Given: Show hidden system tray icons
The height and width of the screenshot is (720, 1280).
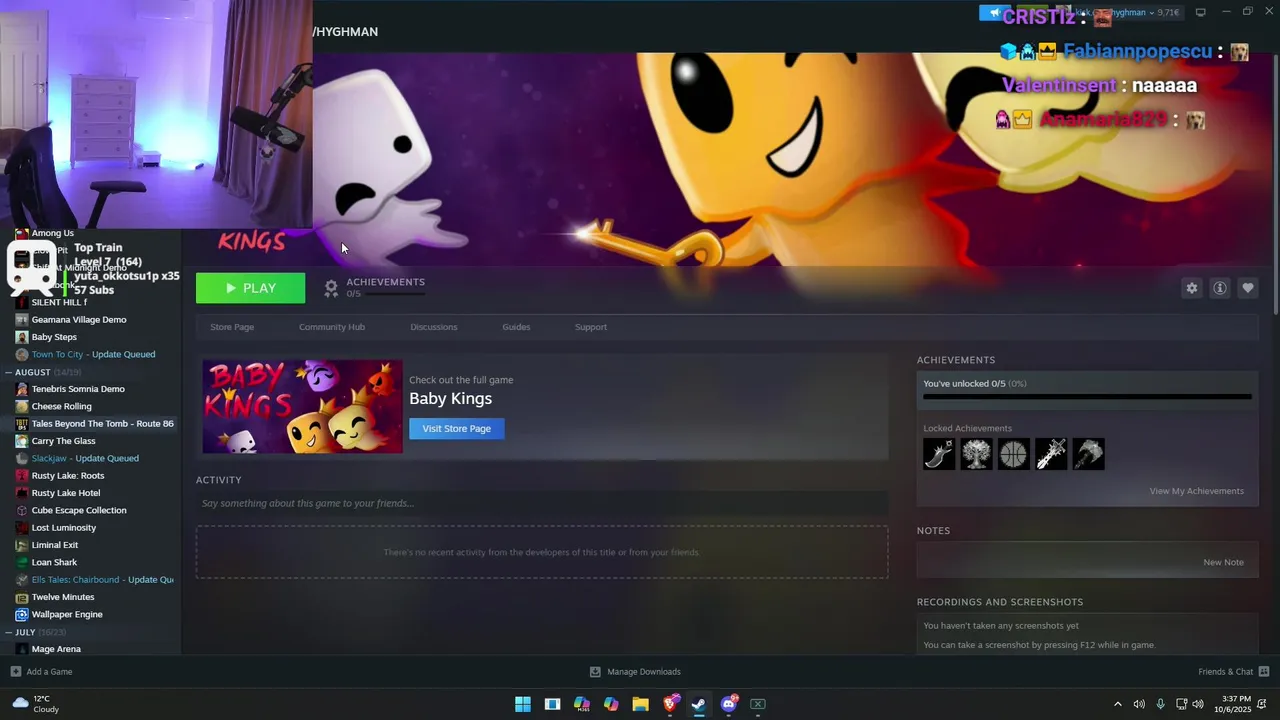Looking at the screenshot, I should (1118, 704).
